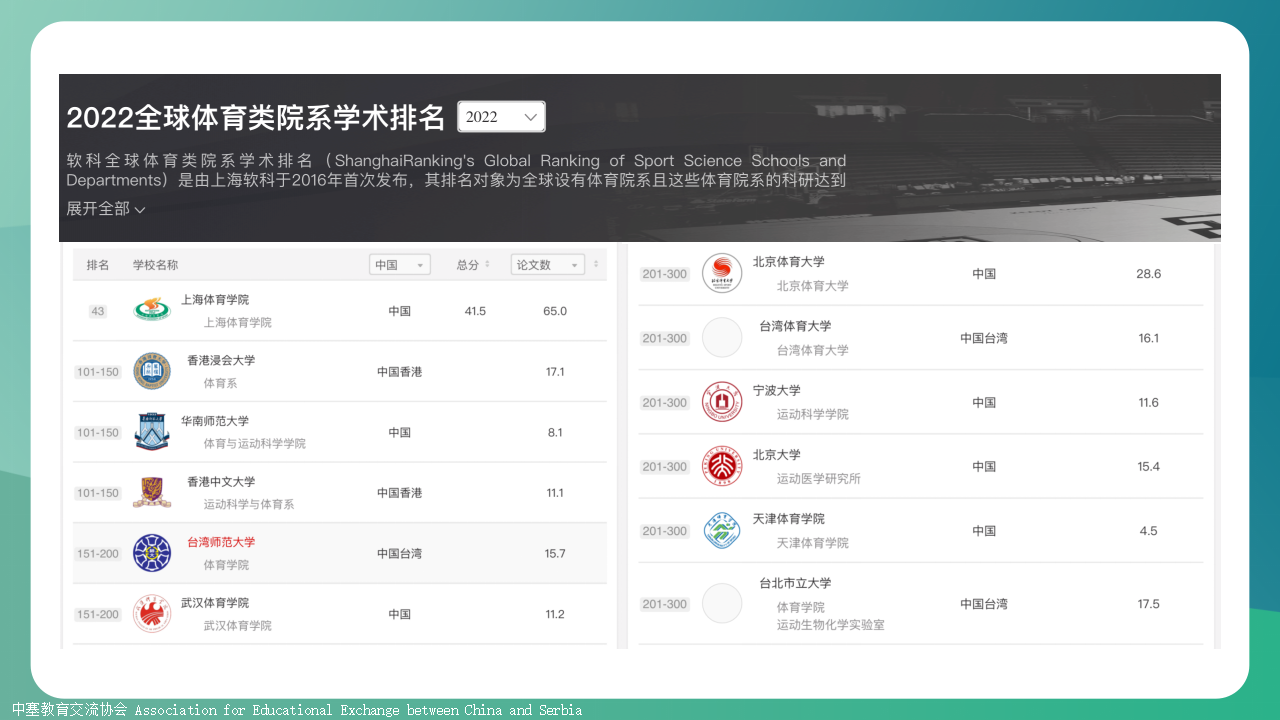
Task: Open the 天津体育学院 school name link
Action: [789, 519]
